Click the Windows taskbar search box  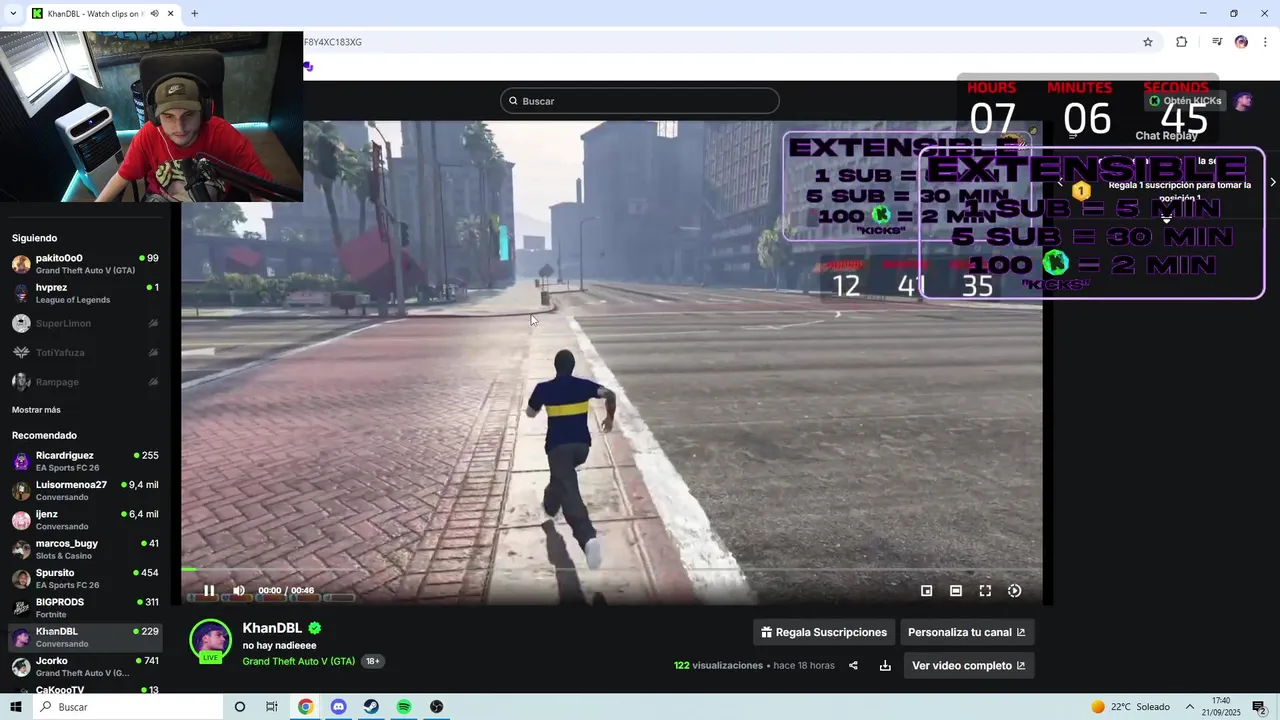pyautogui.click(x=127, y=707)
